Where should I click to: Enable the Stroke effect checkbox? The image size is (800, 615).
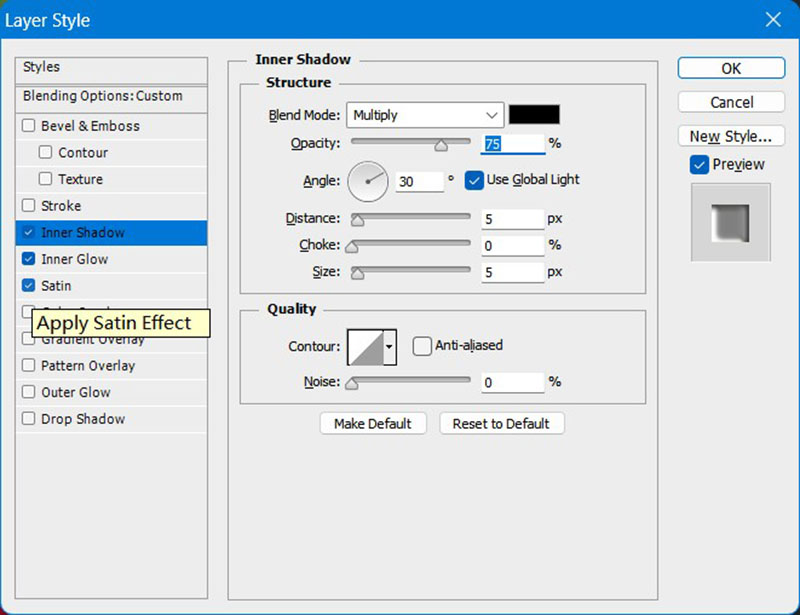point(29,205)
